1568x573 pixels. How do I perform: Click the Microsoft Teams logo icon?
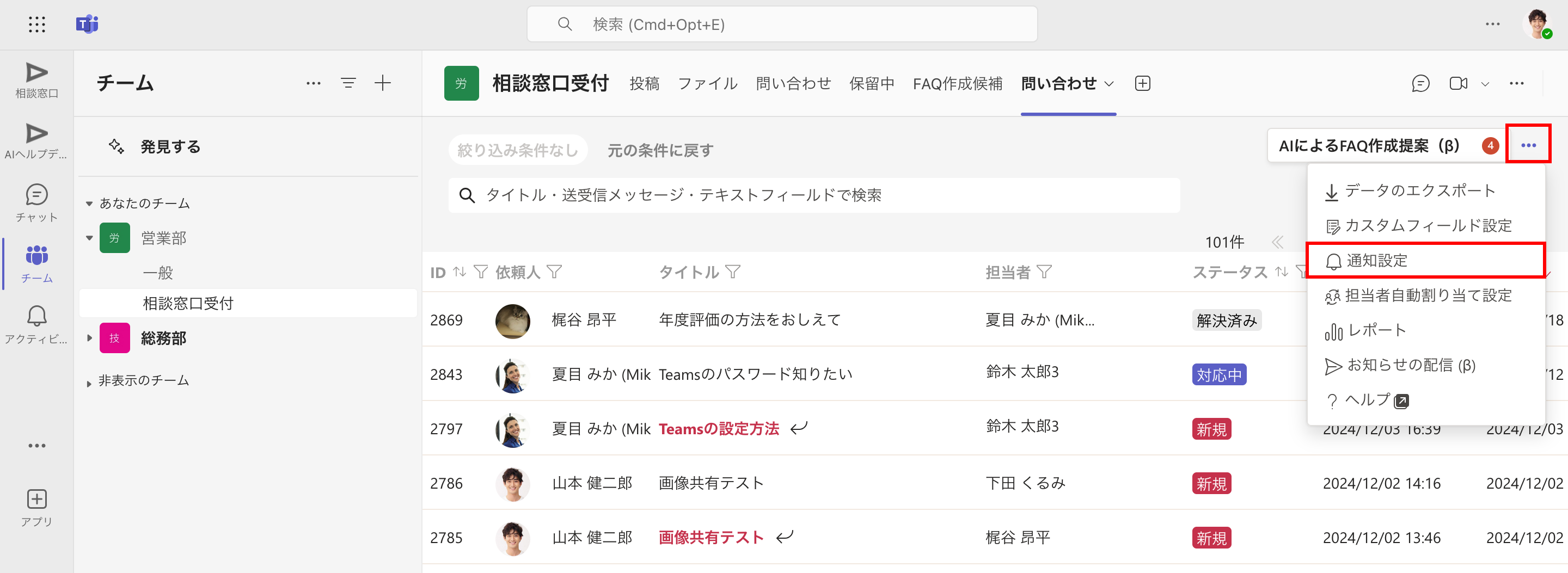87,24
